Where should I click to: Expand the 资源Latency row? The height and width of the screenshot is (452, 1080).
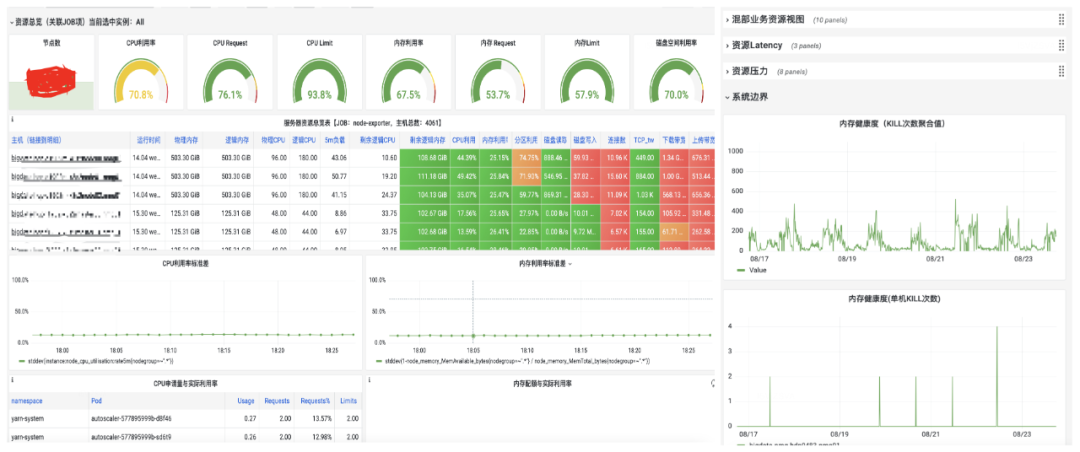(x=727, y=45)
